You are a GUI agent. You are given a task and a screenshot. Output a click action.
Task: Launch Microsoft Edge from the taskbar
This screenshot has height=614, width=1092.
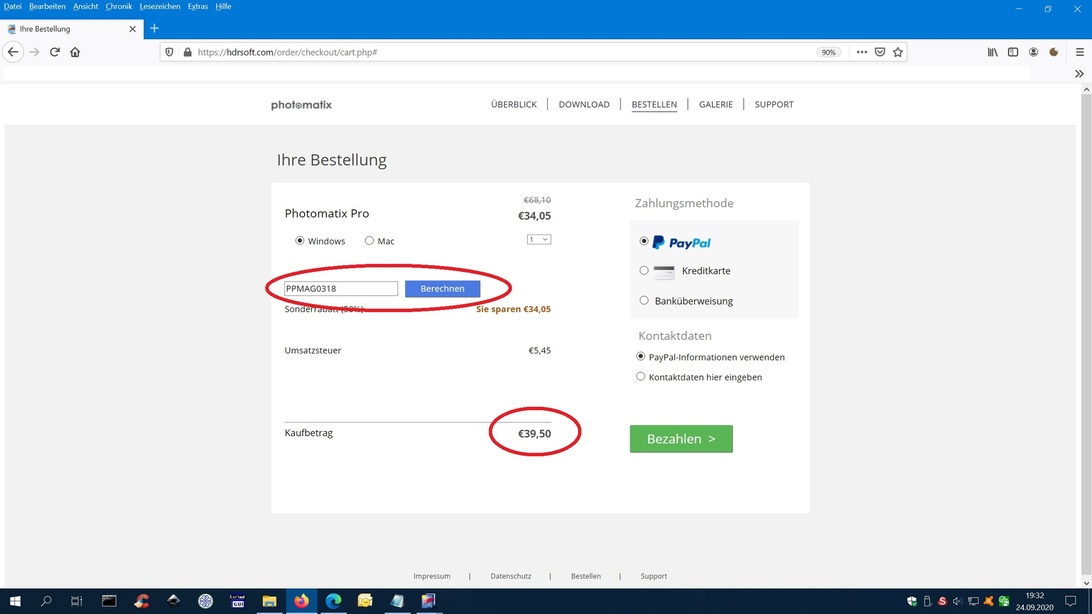point(333,601)
